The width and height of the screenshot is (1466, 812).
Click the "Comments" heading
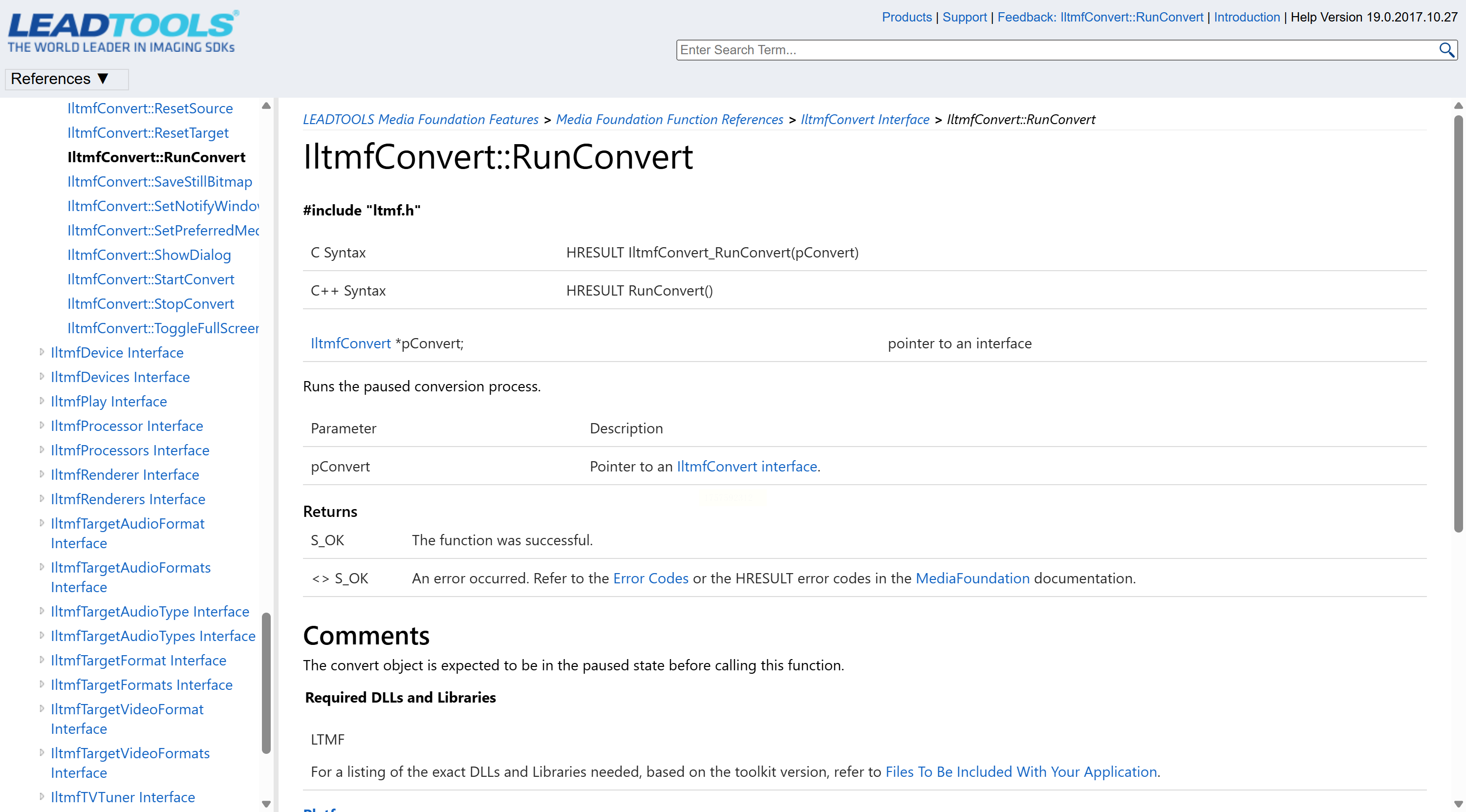(x=366, y=636)
